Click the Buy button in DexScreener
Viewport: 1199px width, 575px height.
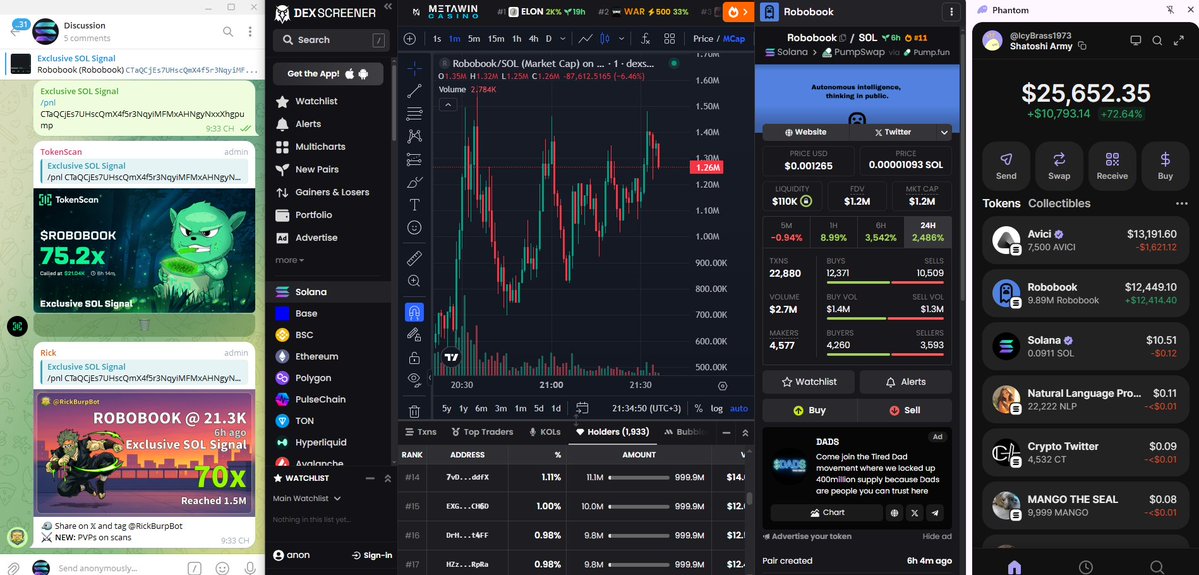coord(810,410)
